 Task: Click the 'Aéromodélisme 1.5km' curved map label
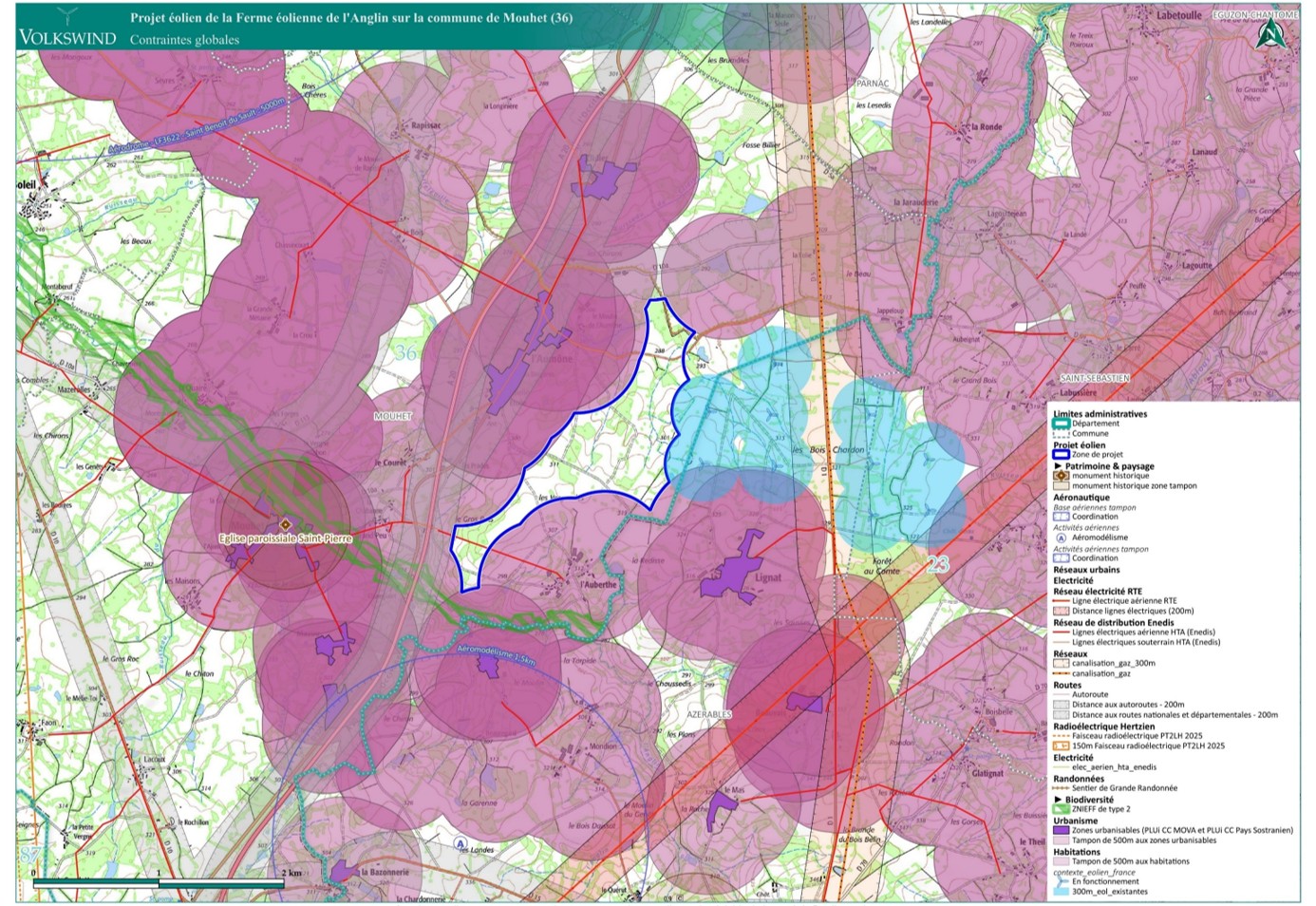click(497, 655)
